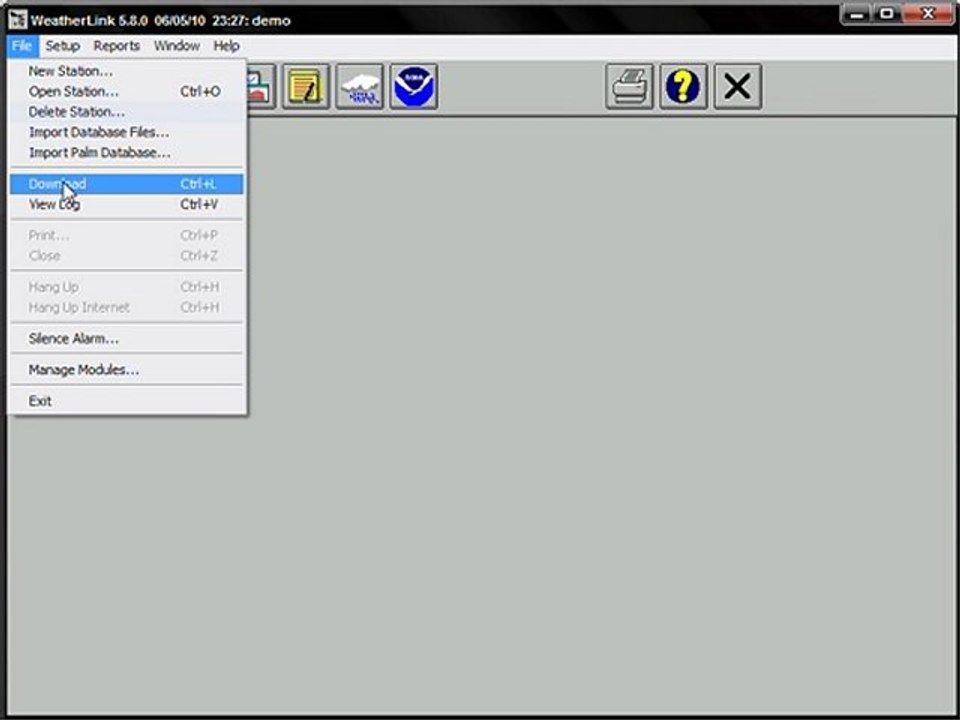Minimize the WeatherLink window
960x720 pixels.
(857, 14)
